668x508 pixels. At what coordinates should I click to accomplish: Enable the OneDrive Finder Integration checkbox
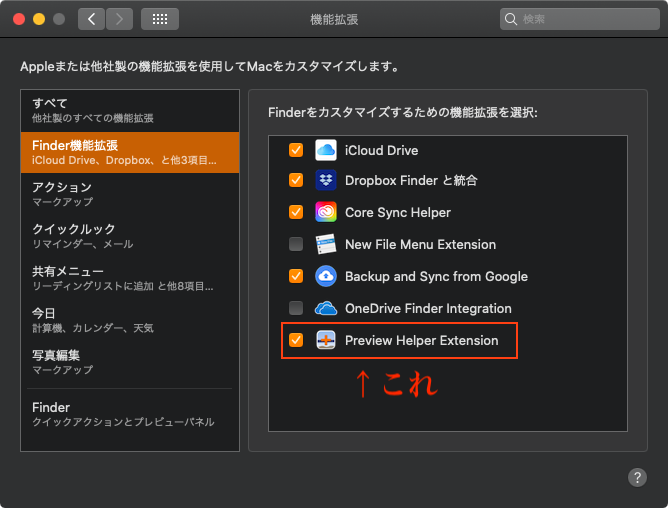(x=296, y=308)
